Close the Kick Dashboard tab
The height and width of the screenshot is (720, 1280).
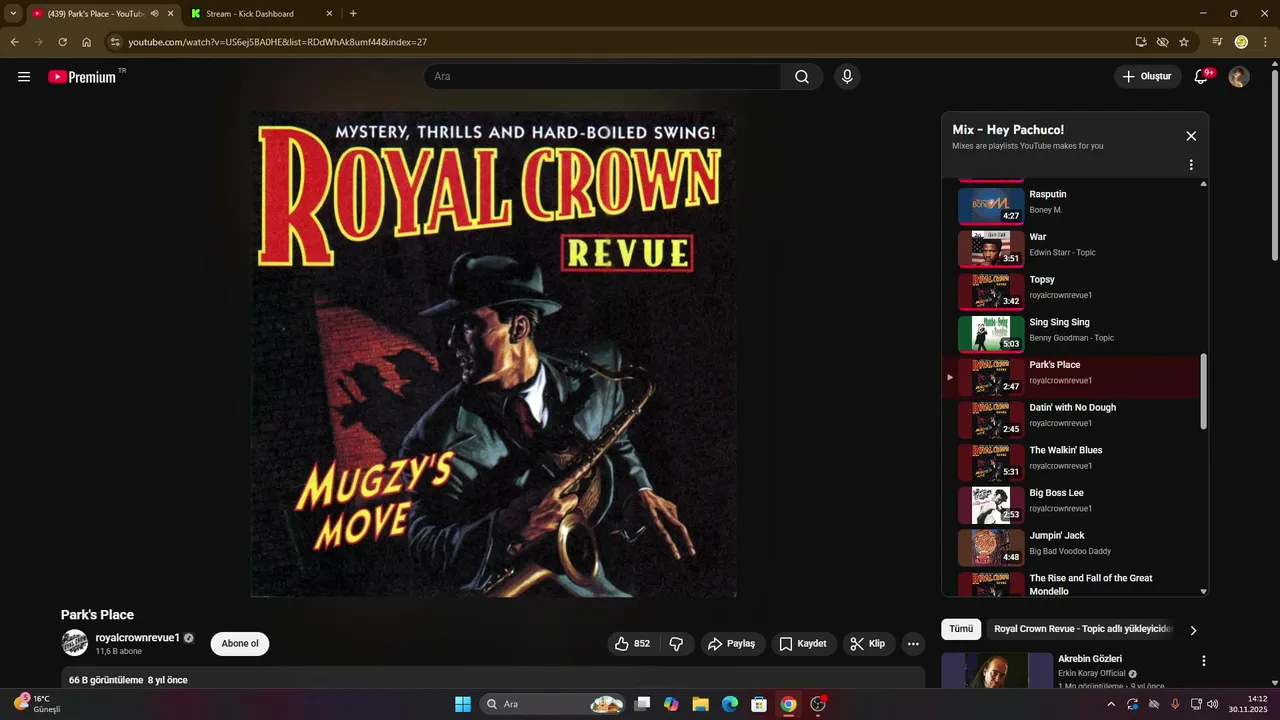tap(330, 14)
